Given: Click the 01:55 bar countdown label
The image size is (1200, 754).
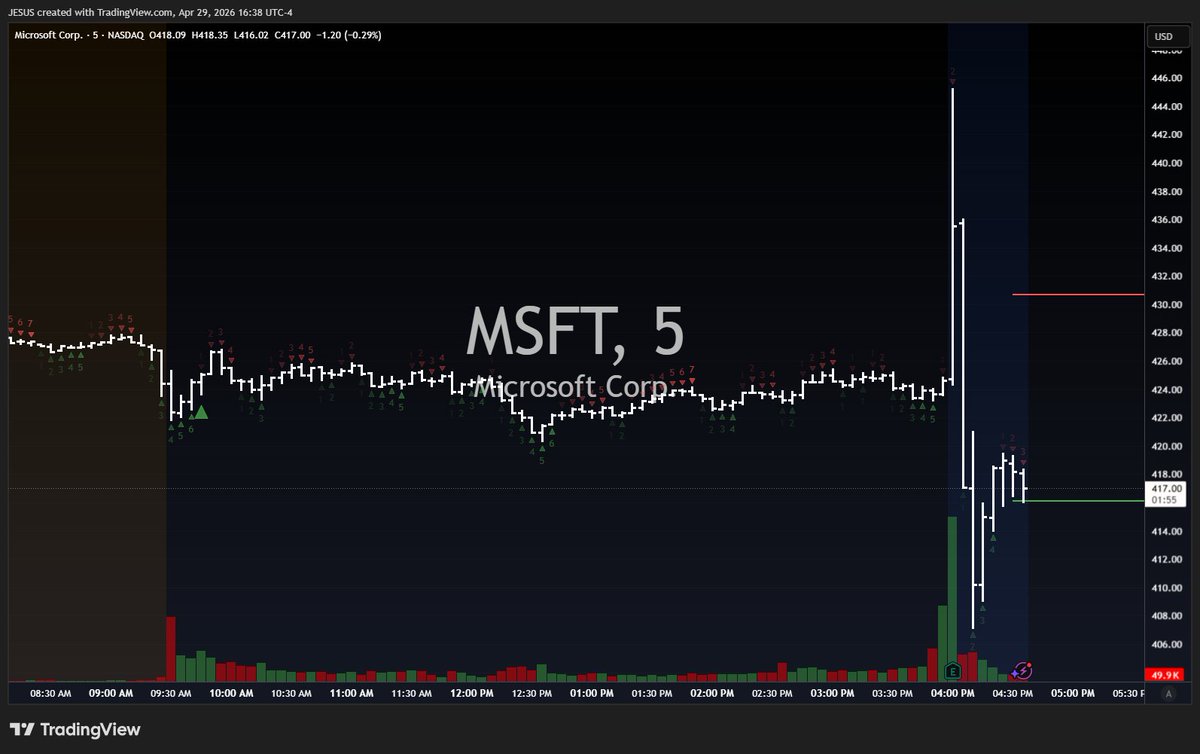Looking at the screenshot, I should [1162, 499].
